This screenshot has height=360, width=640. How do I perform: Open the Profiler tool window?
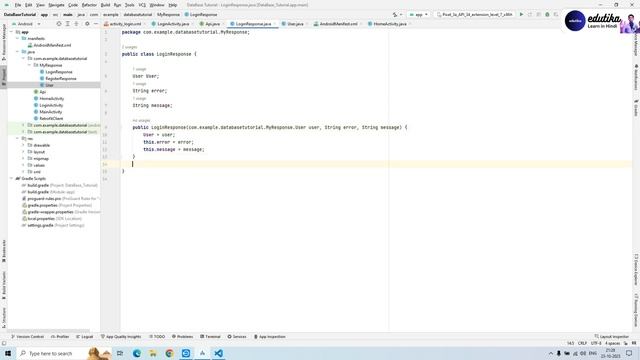click(x=60, y=337)
